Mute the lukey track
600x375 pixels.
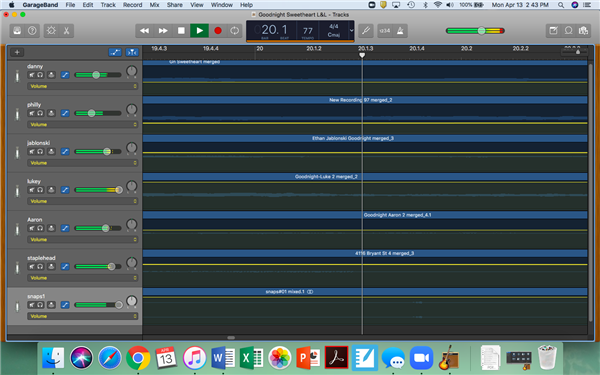[32, 190]
